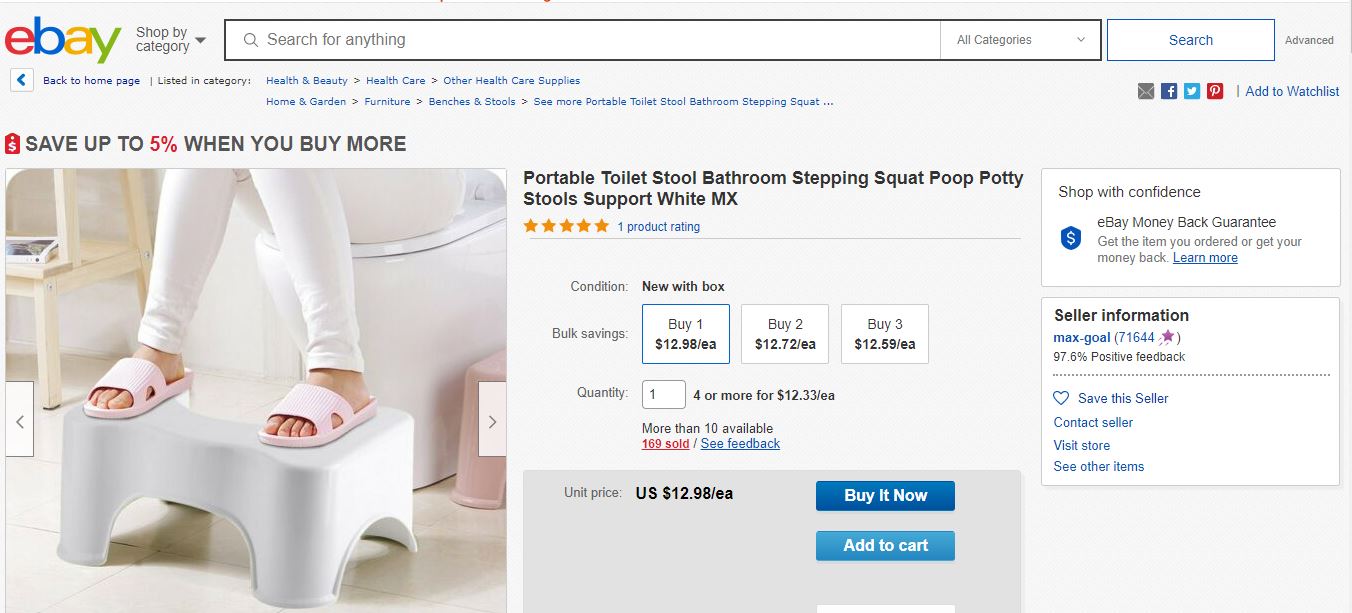Click Add to cart button
The height and width of the screenshot is (613, 1352).
coord(885,546)
